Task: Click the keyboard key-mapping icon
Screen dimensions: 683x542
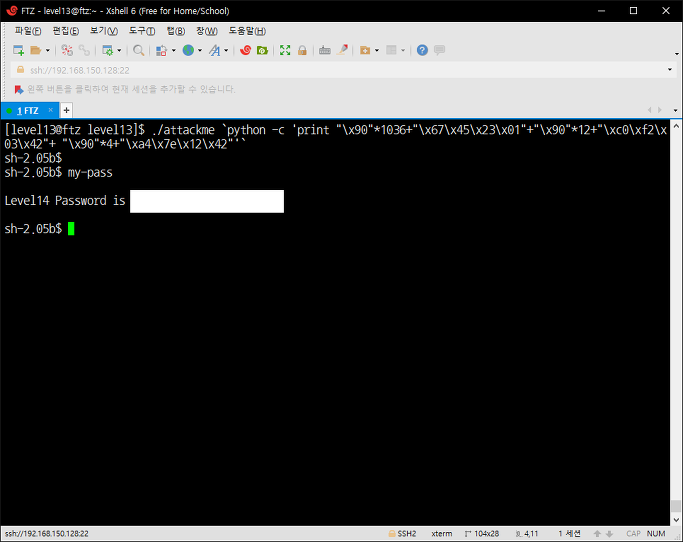Action: tap(325, 51)
